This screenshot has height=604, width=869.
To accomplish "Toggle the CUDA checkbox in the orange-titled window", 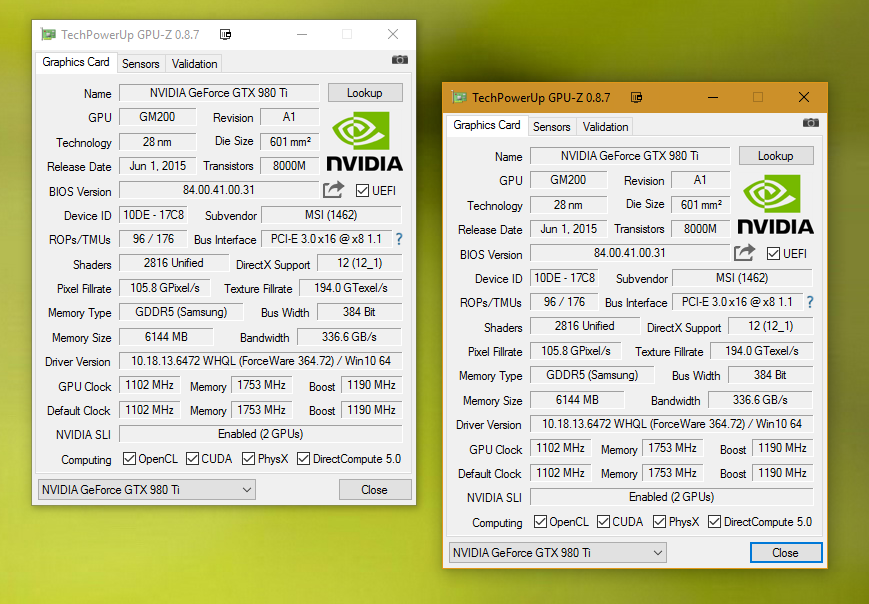I will click(x=604, y=522).
